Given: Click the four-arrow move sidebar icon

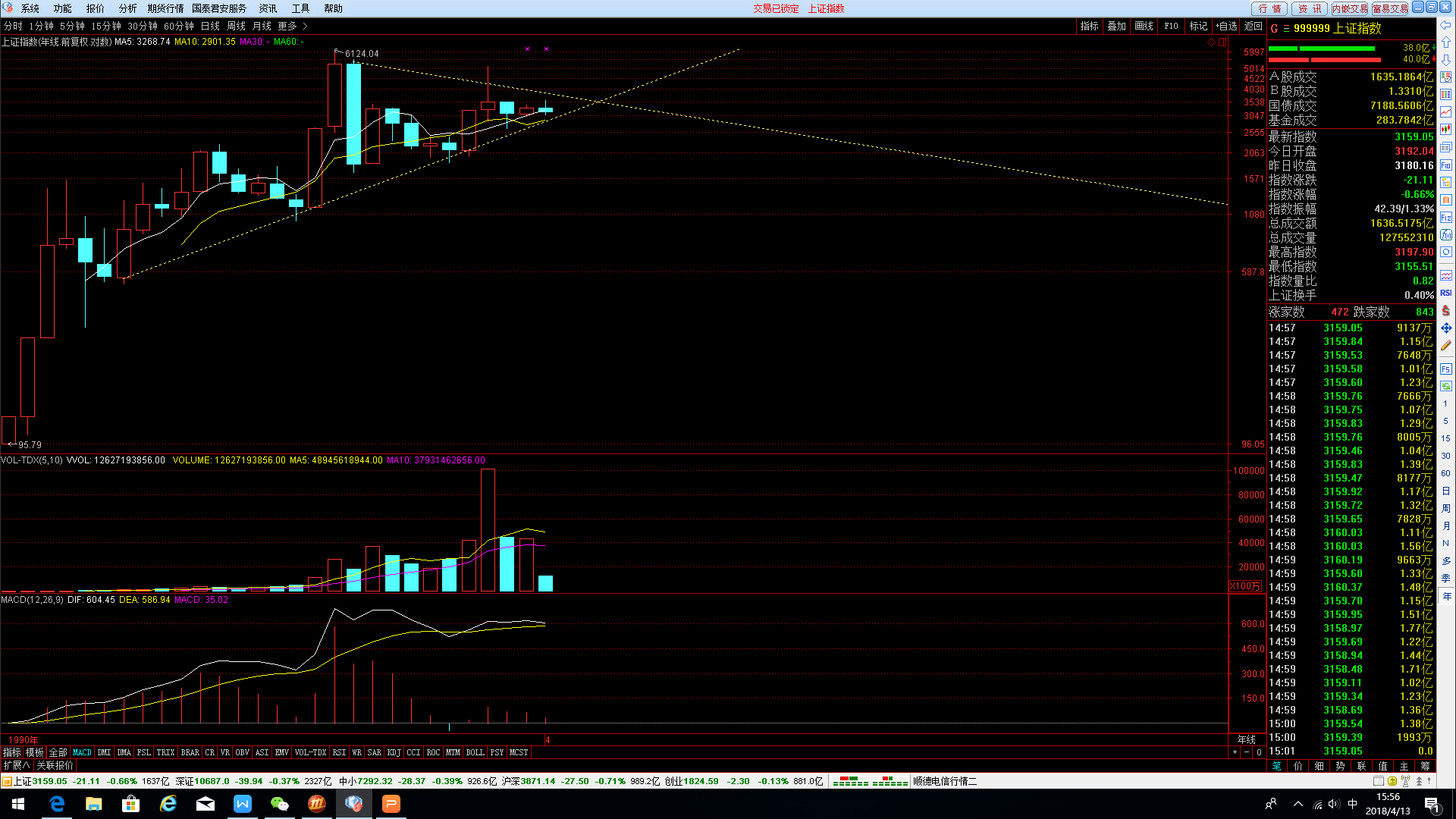Looking at the screenshot, I should click(1446, 328).
